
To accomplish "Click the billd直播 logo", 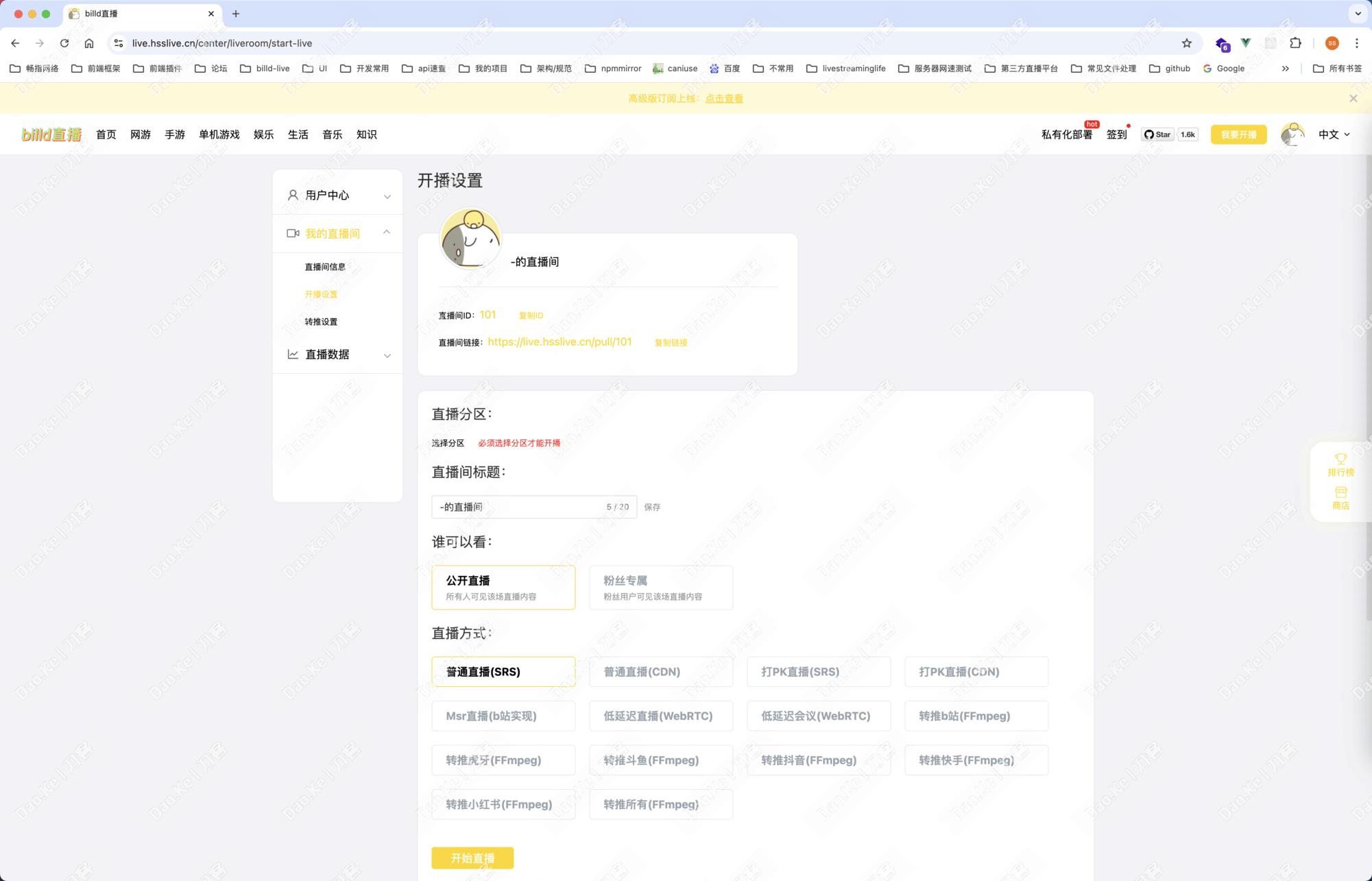I will 51,134.
